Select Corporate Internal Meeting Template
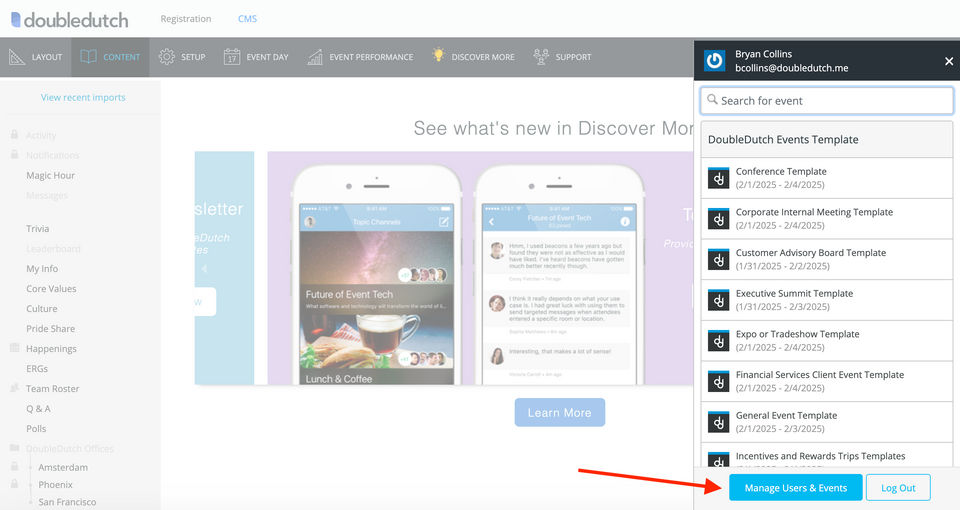Viewport: 960px width, 510px height. click(827, 219)
